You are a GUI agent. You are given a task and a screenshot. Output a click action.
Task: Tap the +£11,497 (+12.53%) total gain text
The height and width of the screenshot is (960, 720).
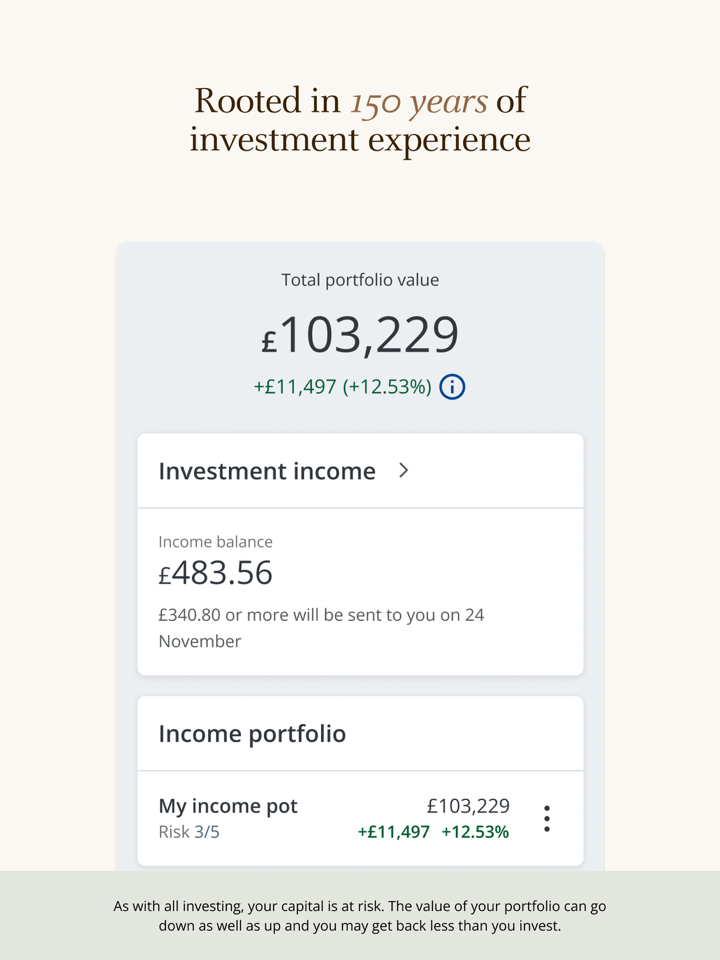342,387
